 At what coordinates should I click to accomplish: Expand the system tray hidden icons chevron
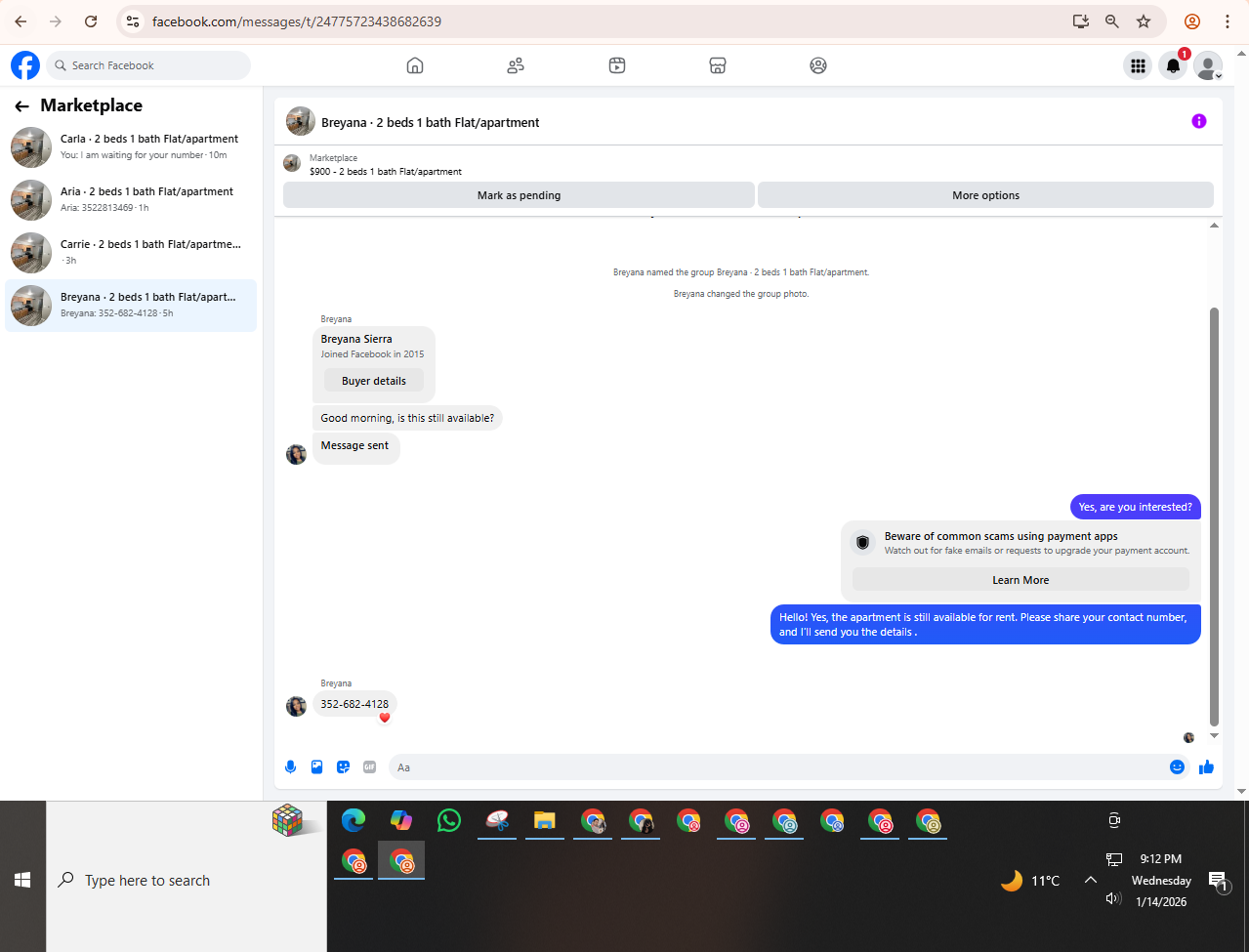tap(1091, 880)
